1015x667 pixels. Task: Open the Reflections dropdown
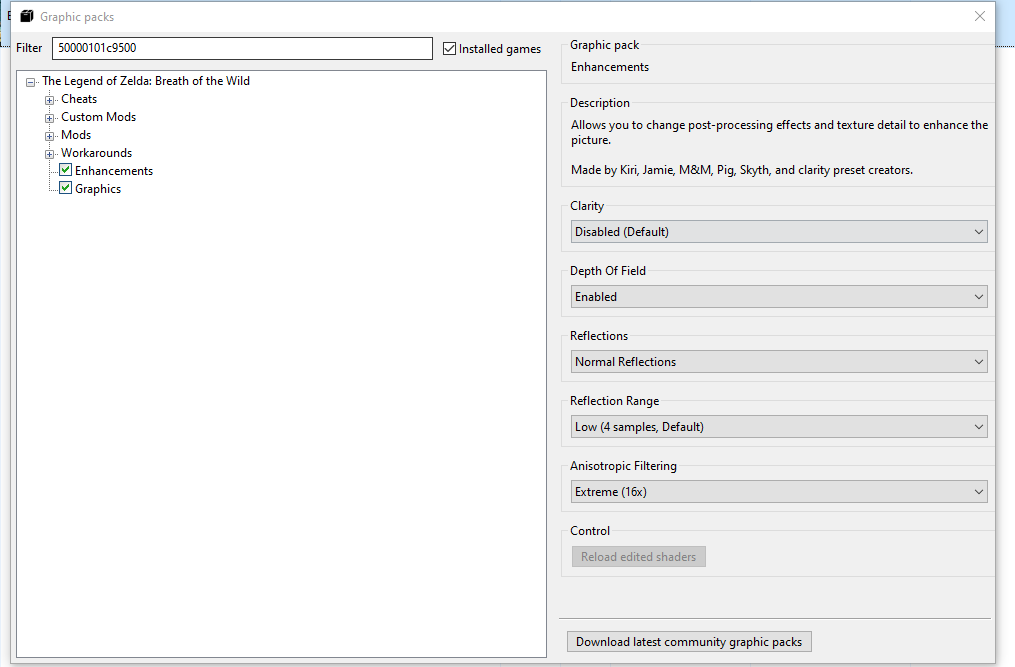779,362
